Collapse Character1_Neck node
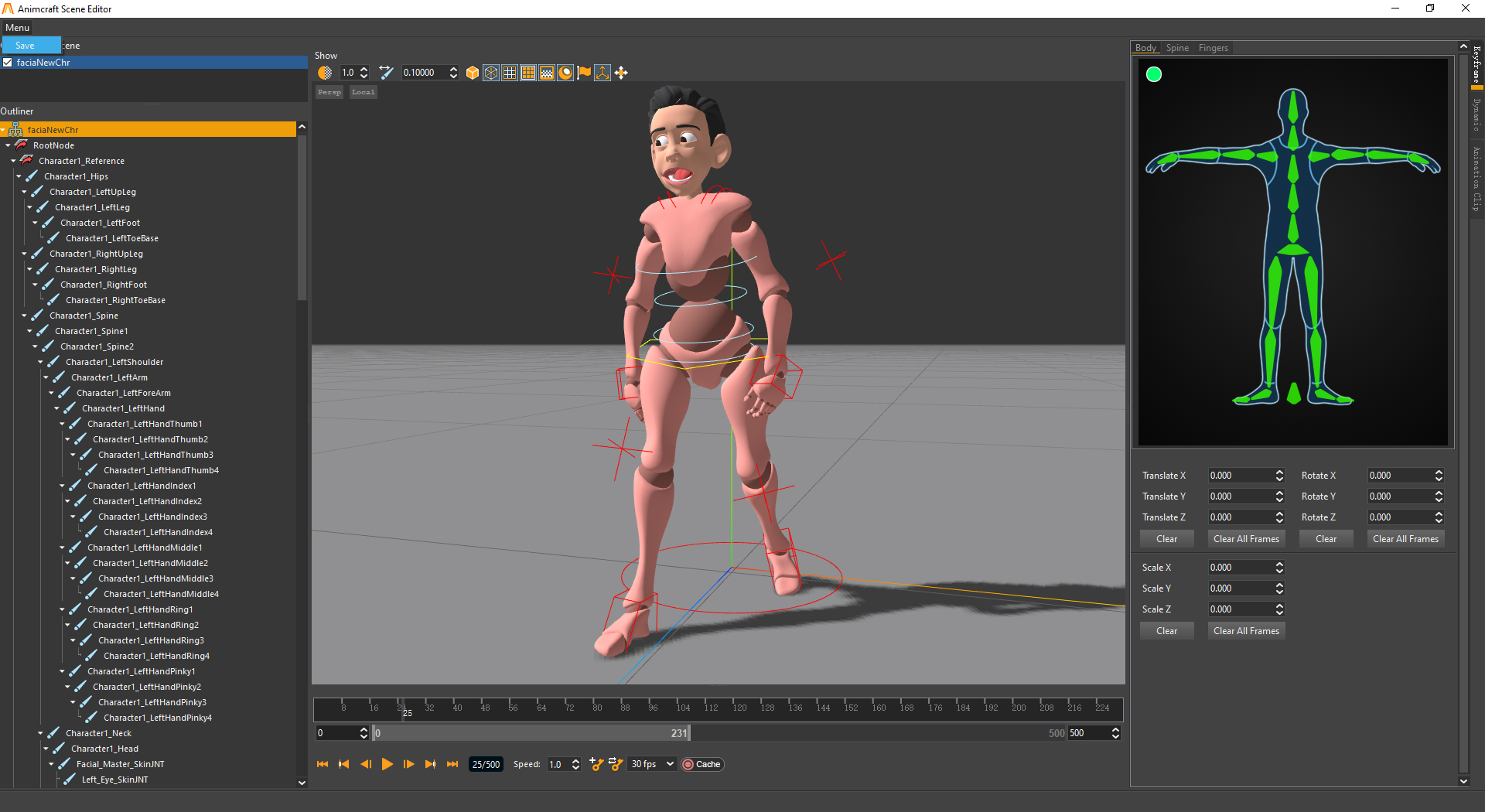 click(40, 733)
